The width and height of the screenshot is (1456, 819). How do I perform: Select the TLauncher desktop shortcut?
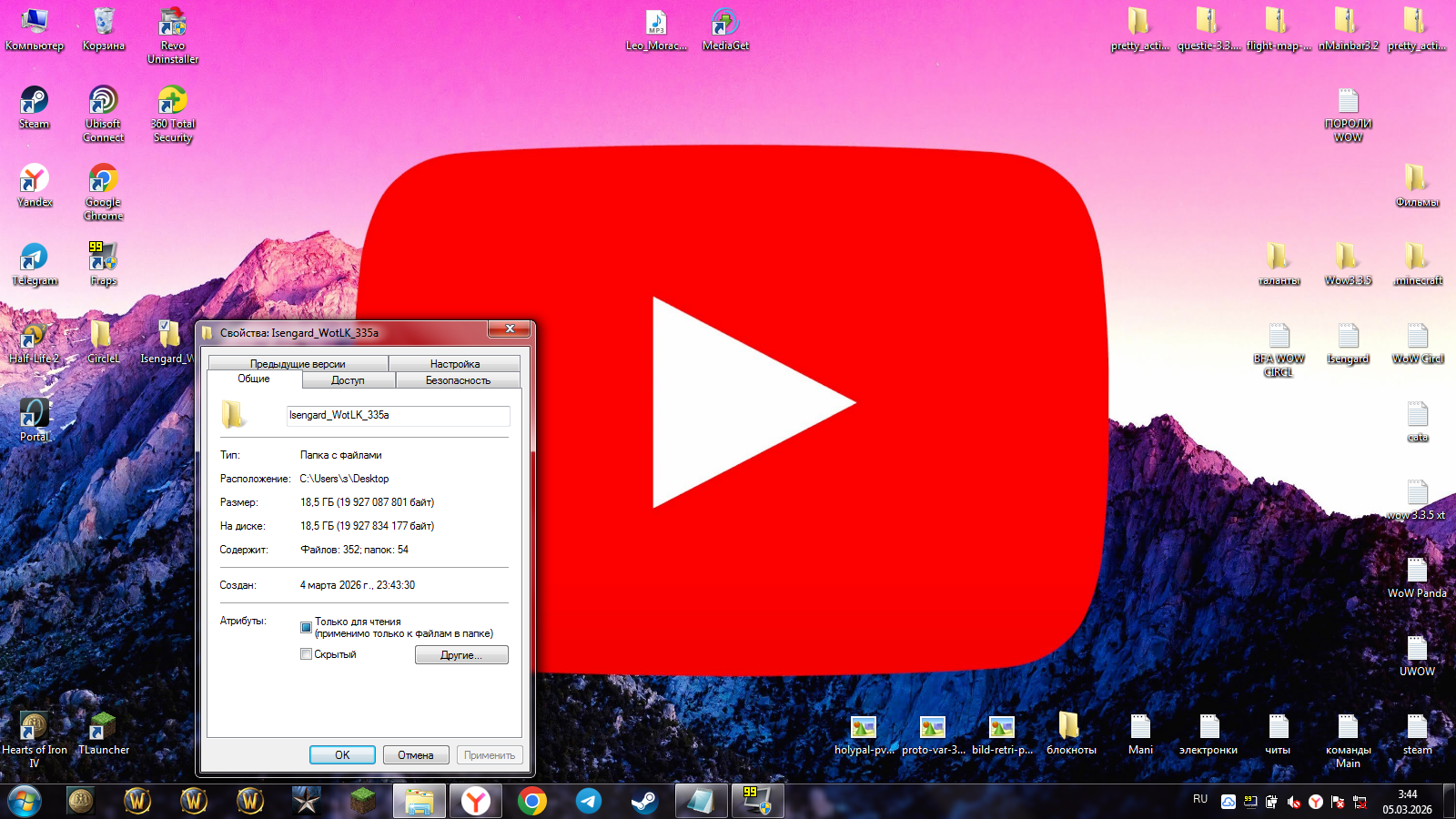pyautogui.click(x=103, y=728)
